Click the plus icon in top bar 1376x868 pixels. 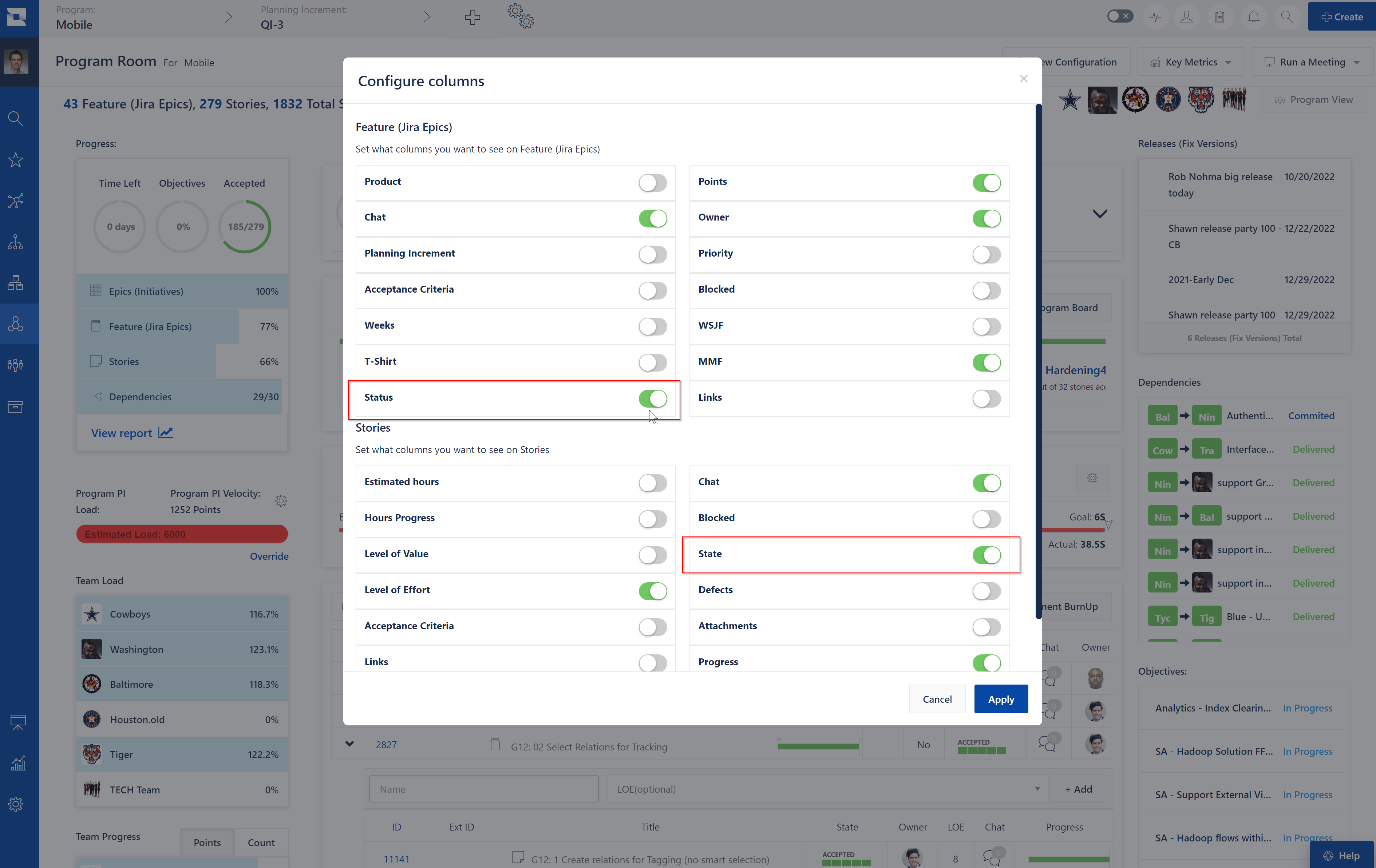pos(472,17)
